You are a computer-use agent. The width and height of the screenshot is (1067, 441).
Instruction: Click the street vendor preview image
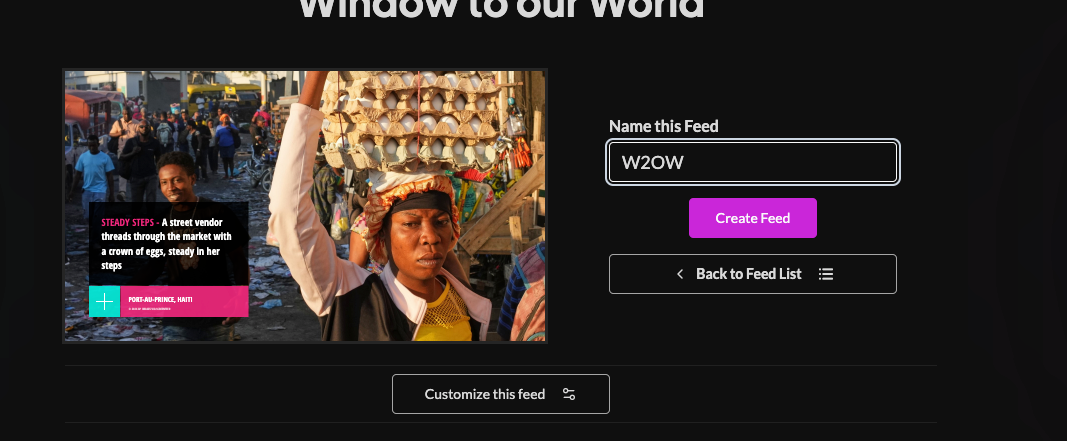305,206
